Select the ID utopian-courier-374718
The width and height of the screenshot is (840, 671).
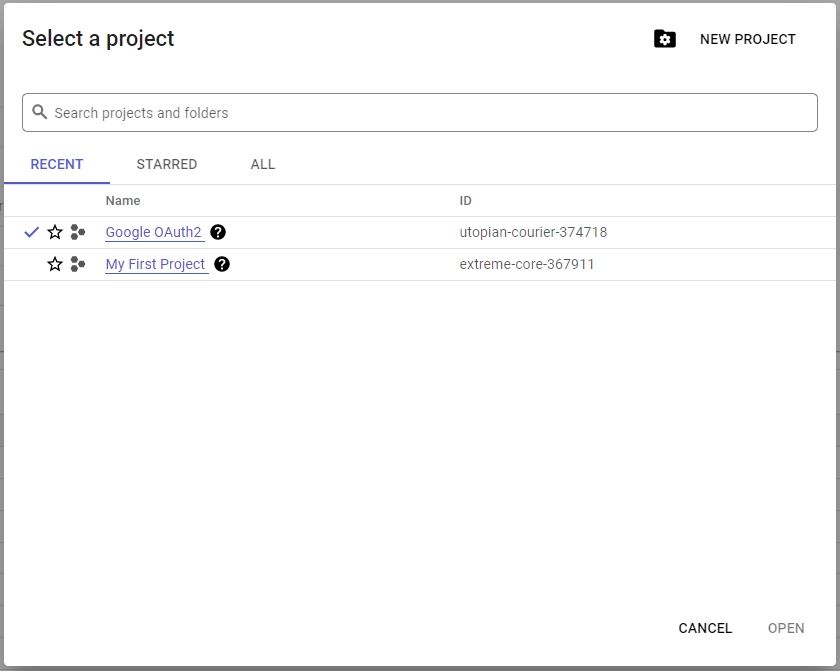point(533,232)
